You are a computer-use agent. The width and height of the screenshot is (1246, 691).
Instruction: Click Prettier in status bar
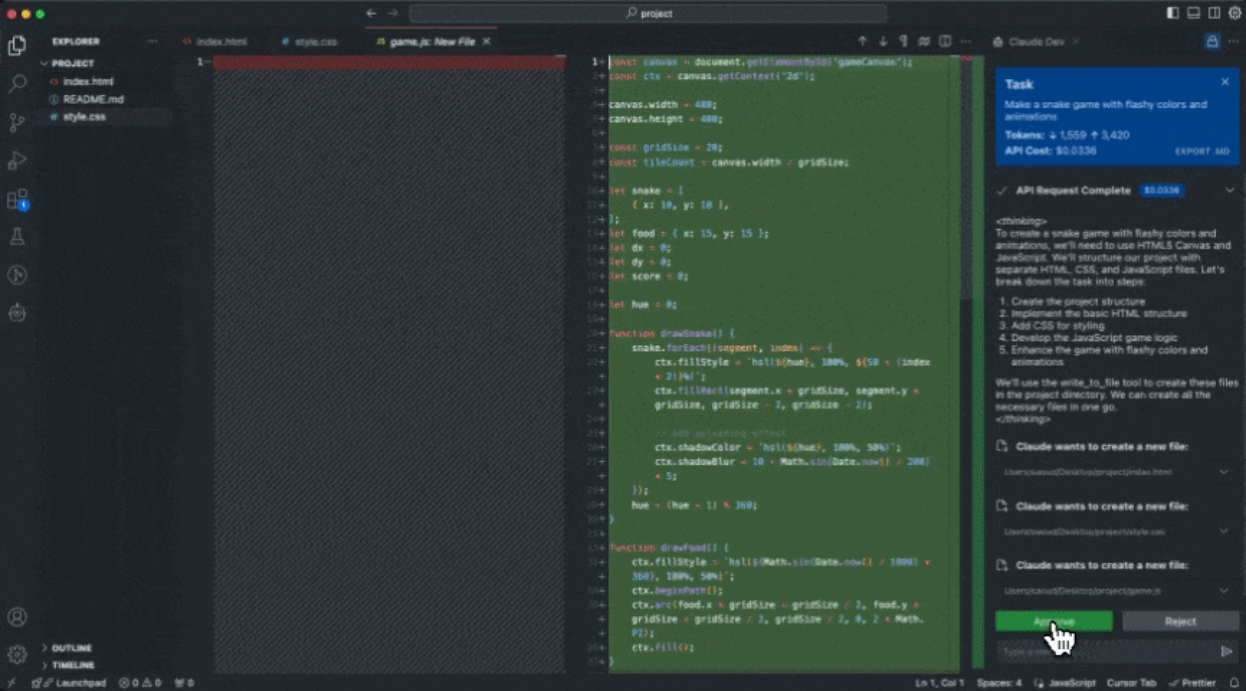(x=1193, y=683)
